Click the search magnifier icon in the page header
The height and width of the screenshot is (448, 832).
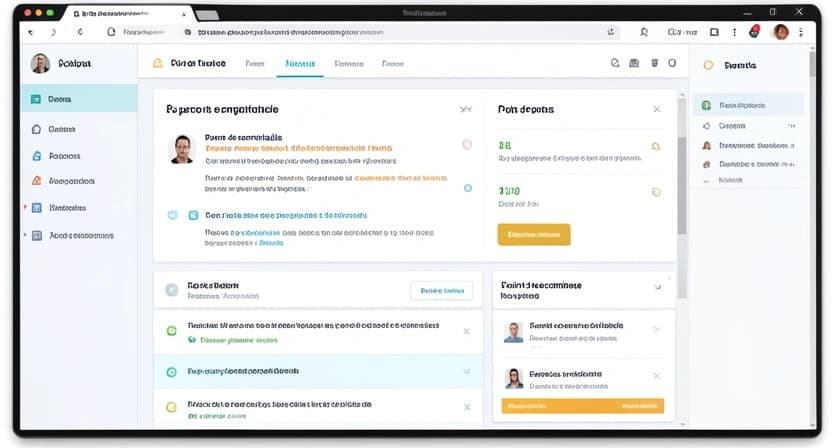pyautogui.click(x=615, y=63)
